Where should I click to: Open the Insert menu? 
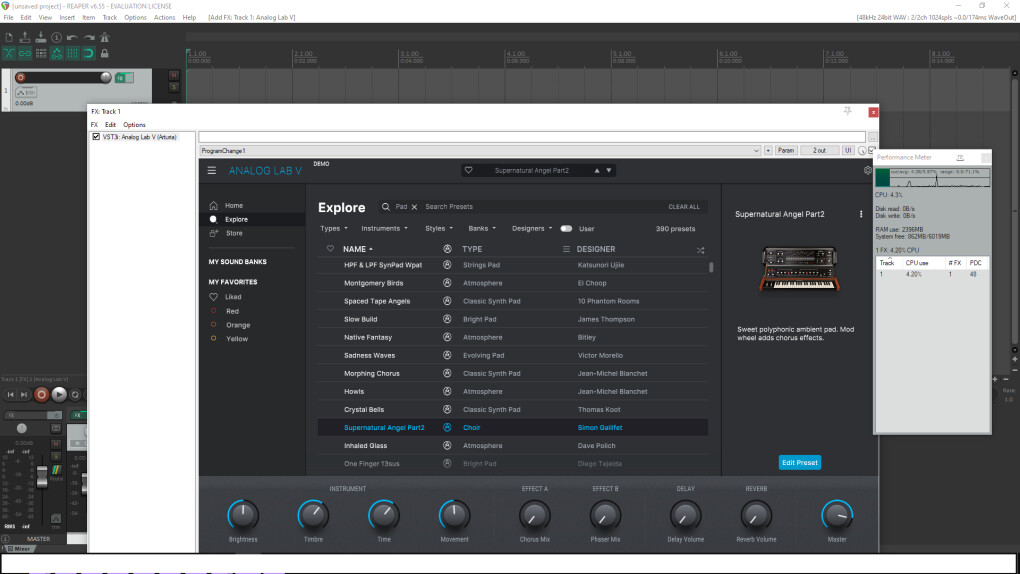point(67,18)
